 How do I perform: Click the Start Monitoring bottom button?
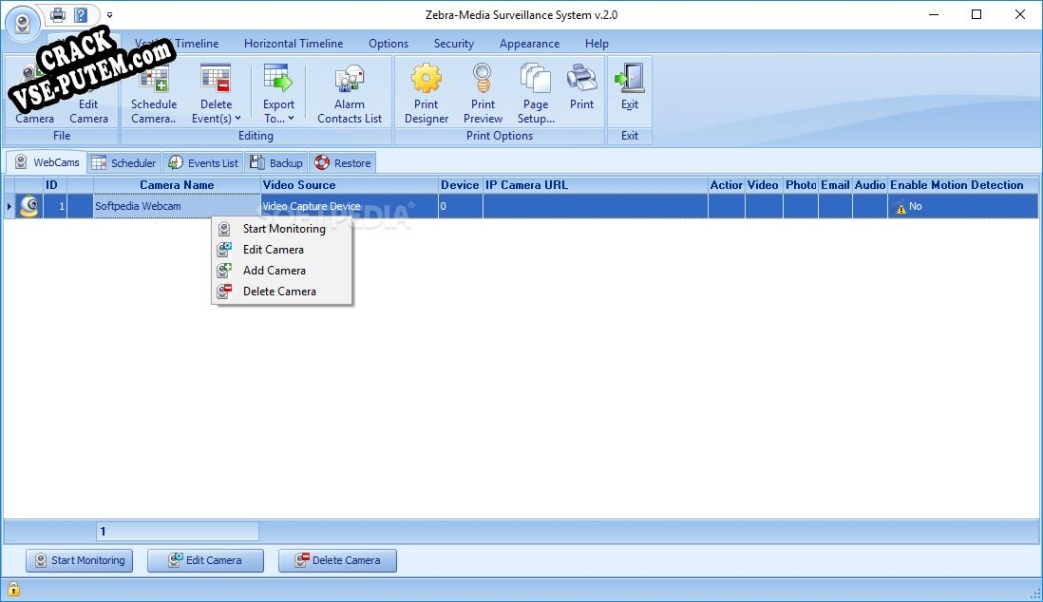pos(80,560)
